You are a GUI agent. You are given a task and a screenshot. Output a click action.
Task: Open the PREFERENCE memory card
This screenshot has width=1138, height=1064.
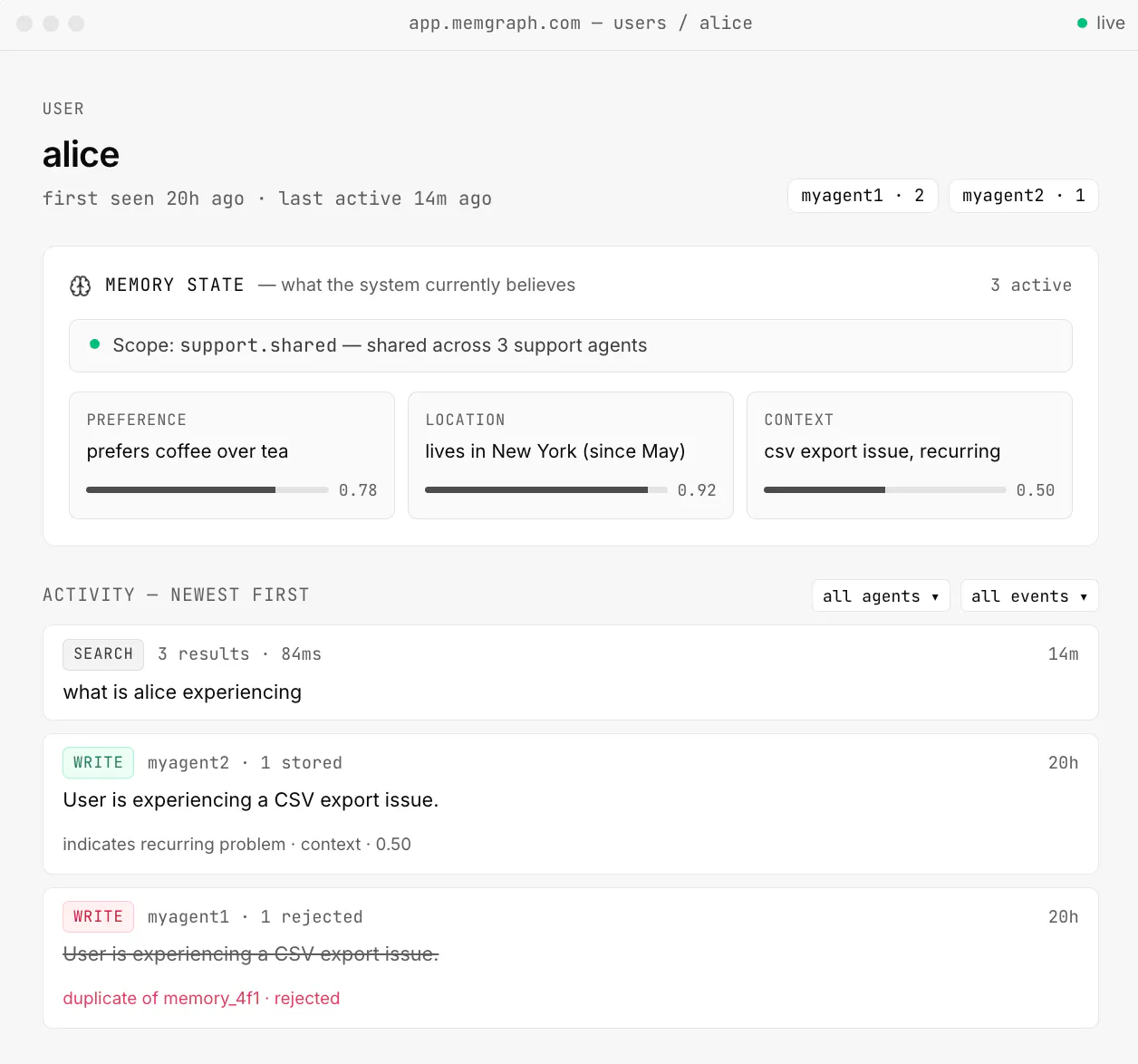pos(232,455)
